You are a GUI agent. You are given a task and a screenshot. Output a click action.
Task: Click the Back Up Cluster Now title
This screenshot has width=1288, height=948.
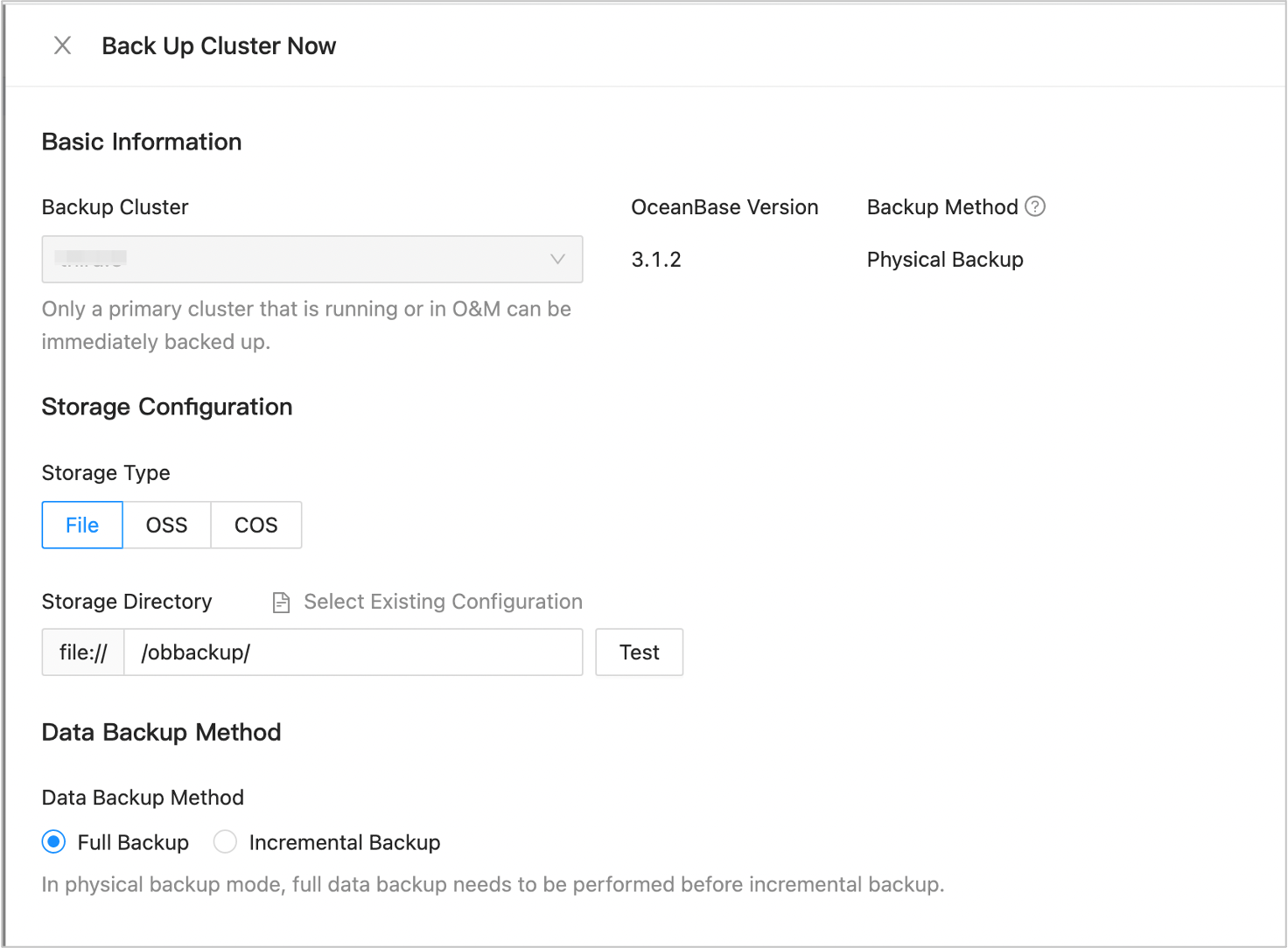click(219, 45)
